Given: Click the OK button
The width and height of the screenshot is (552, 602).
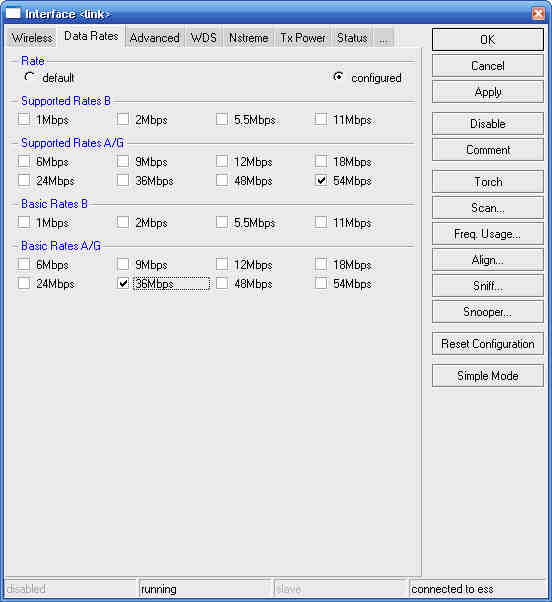Looking at the screenshot, I should (x=488, y=40).
